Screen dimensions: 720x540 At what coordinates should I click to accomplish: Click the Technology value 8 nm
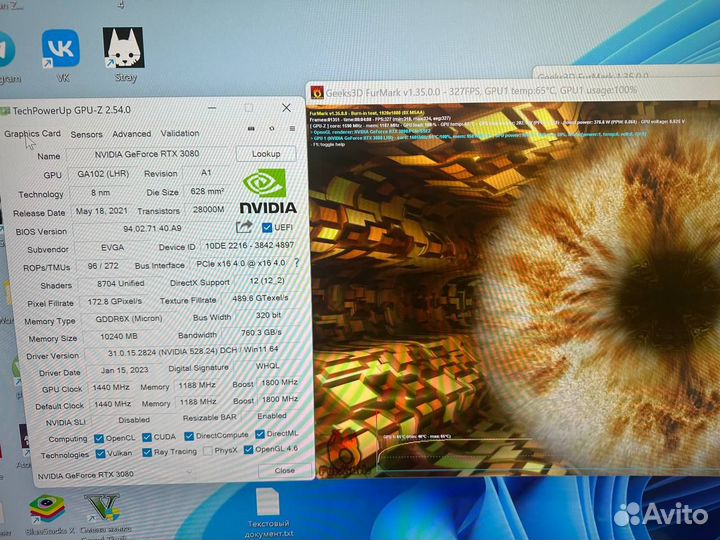[100, 193]
